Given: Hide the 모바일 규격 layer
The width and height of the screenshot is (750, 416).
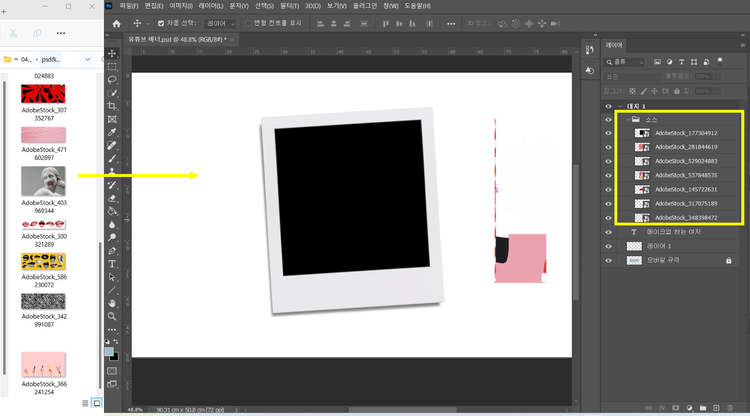Looking at the screenshot, I should point(608,261).
